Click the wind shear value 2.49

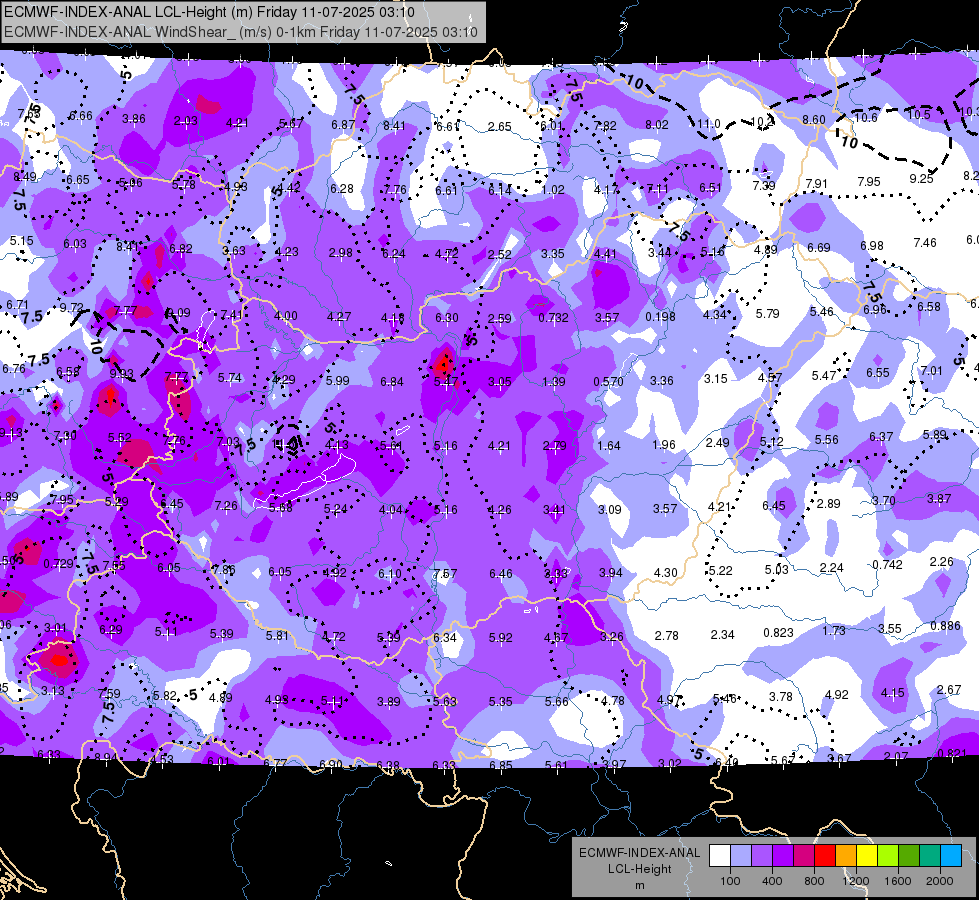[717, 442]
